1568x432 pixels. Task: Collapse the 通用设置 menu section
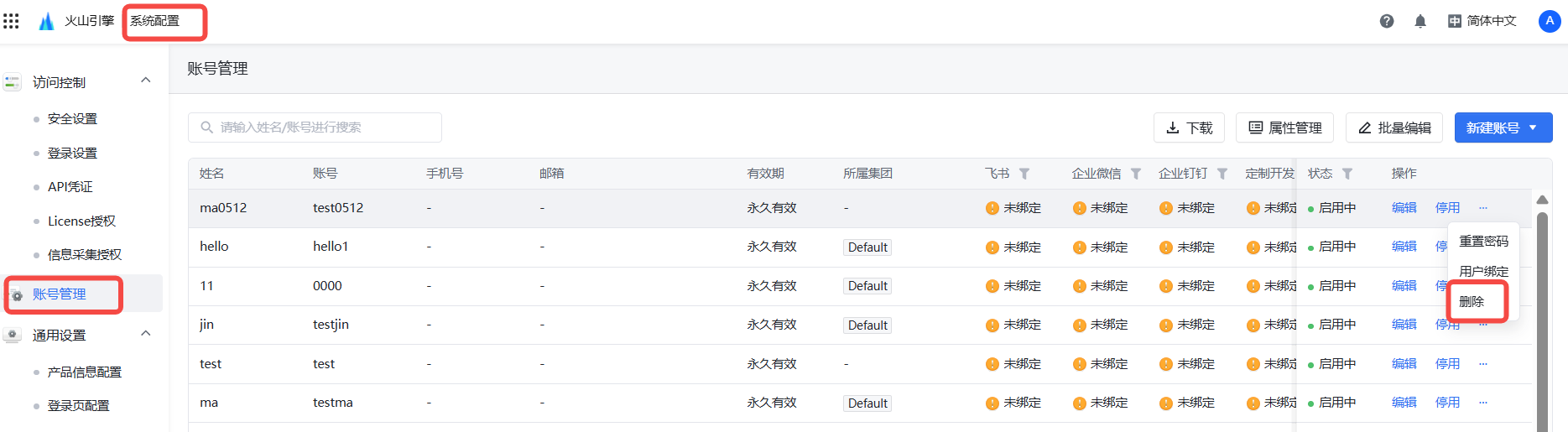(146, 334)
